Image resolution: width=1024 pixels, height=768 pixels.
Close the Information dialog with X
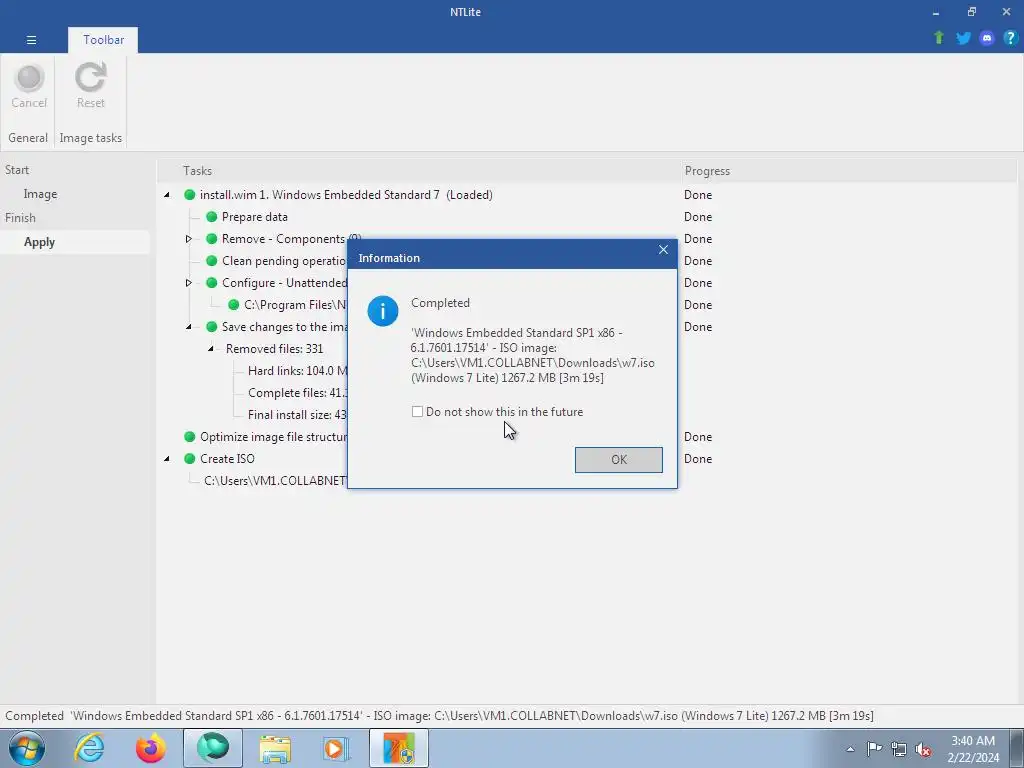pos(663,249)
